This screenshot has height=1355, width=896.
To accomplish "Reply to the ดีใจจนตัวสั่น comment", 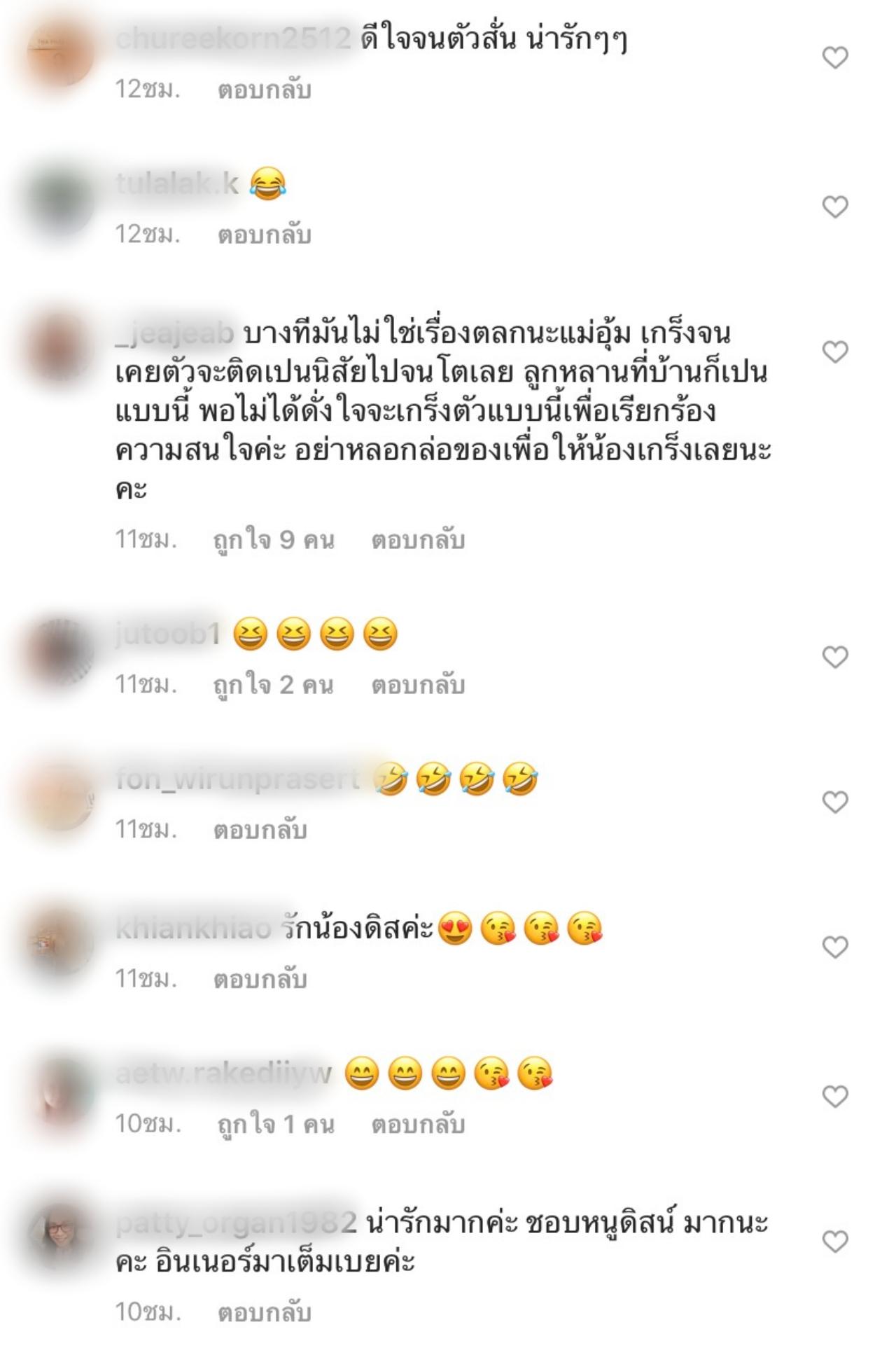I will pos(264,90).
